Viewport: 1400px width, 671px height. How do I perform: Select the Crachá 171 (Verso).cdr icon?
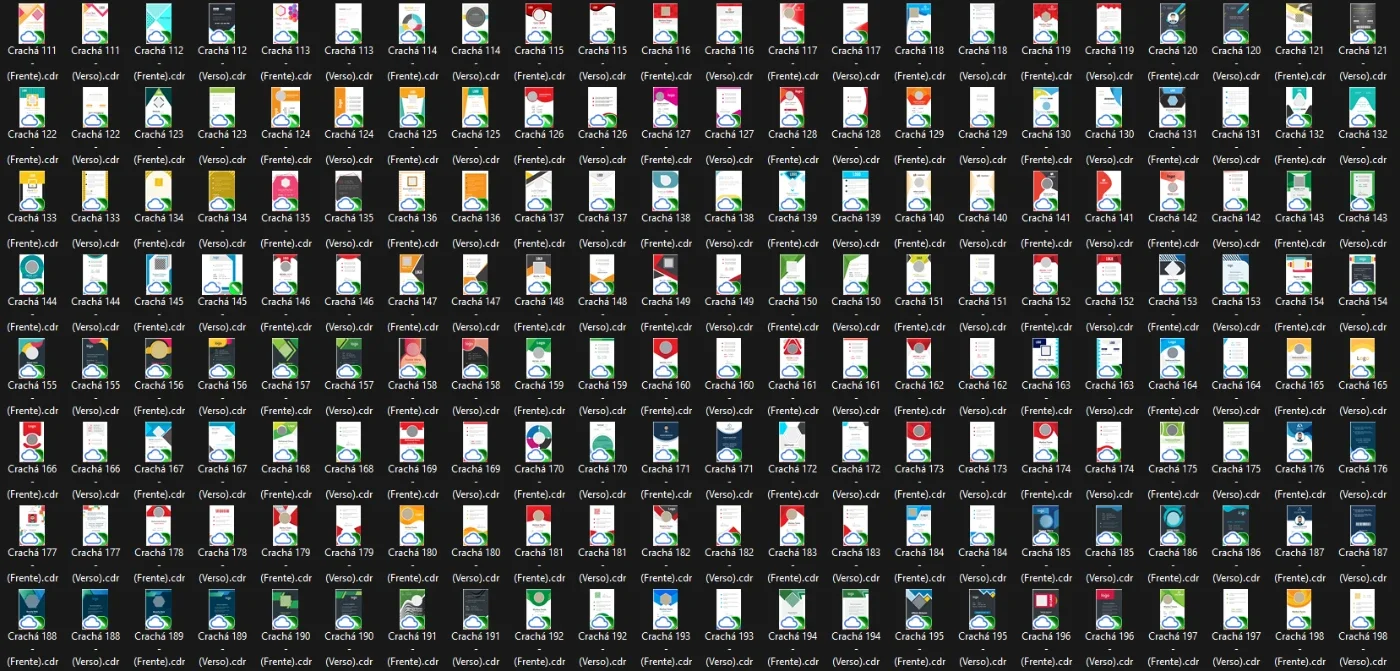point(729,441)
